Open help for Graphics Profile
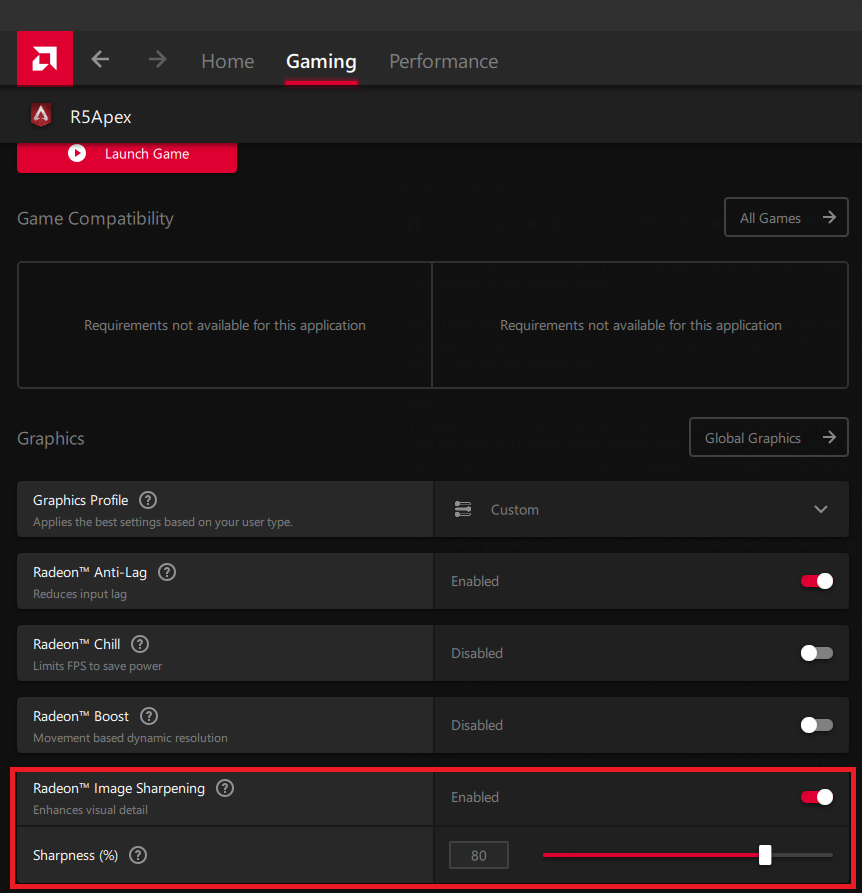This screenshot has width=862, height=893. click(148, 500)
